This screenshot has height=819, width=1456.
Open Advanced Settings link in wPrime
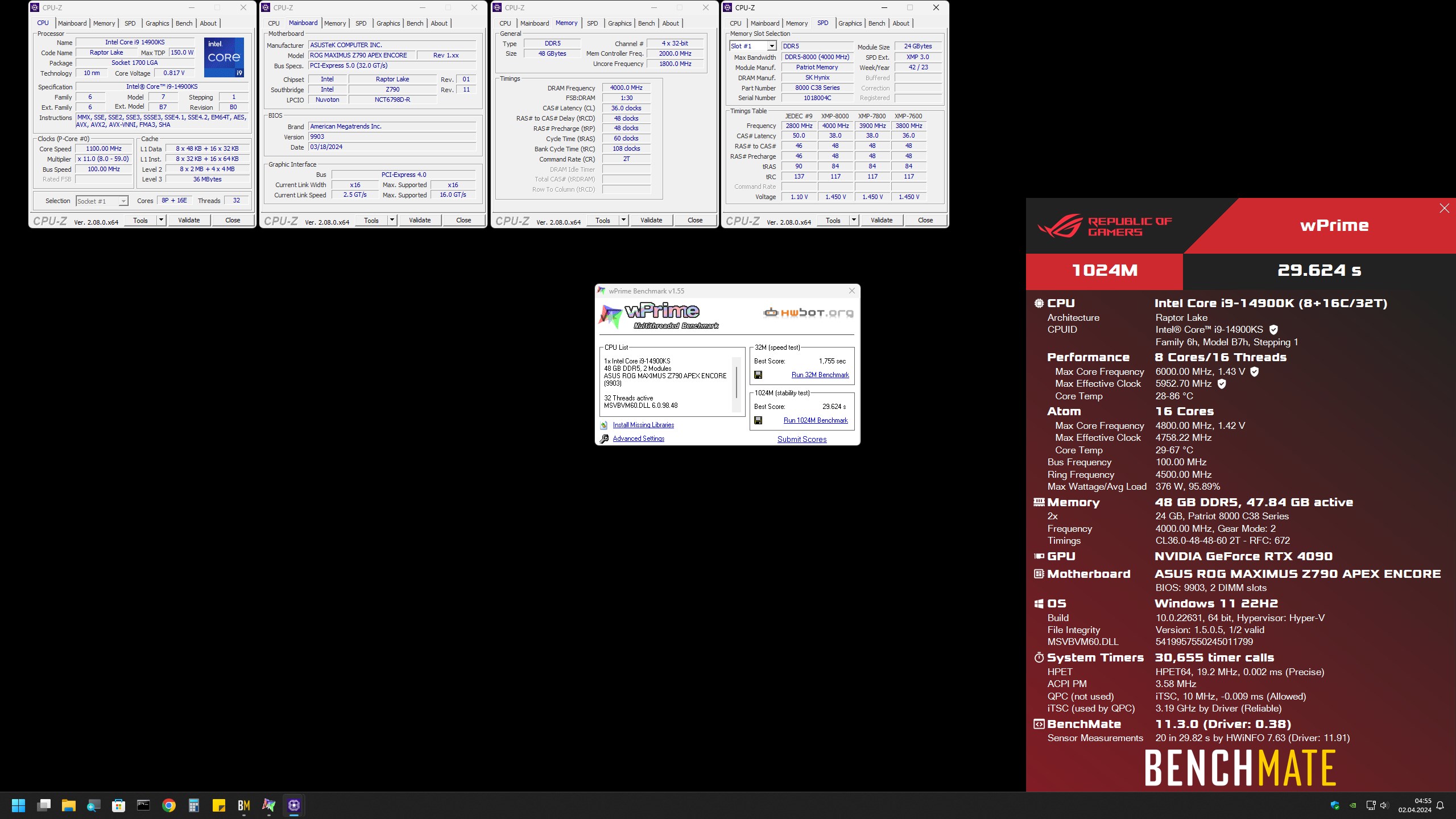click(x=639, y=439)
